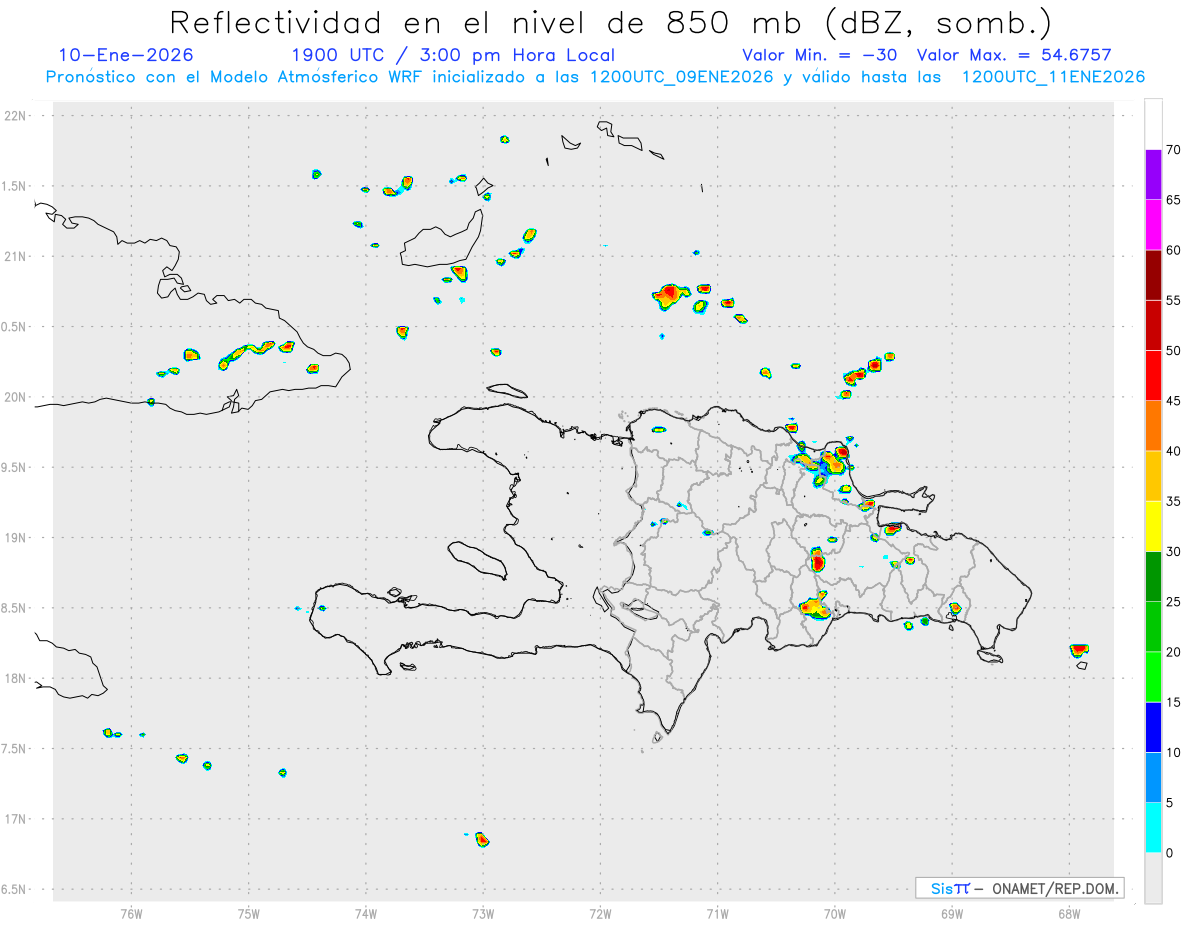Viewport: 1200px width, 927px height.
Task: Click the "SisTT - ONAMET/REP.DOM." credit box
Action: pyautogui.click(x=1019, y=888)
